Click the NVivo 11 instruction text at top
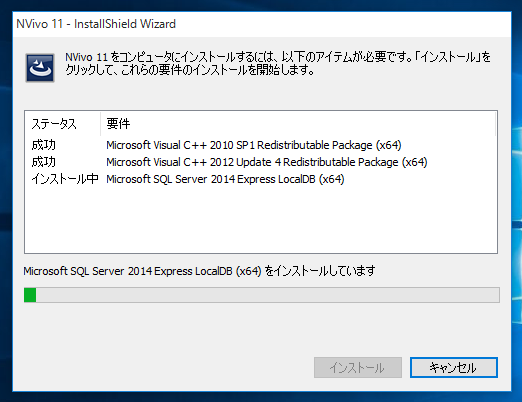 [x=278, y=64]
